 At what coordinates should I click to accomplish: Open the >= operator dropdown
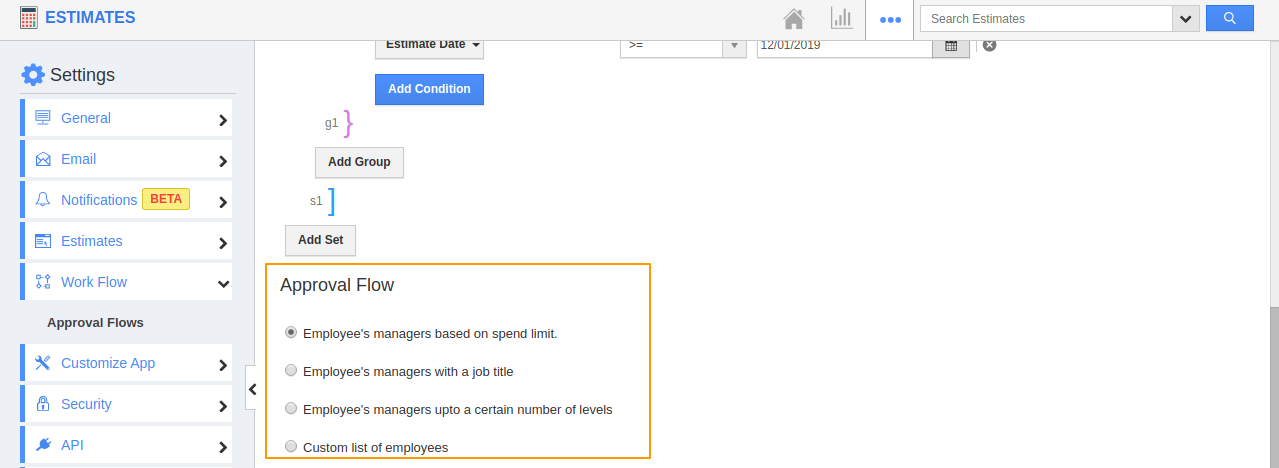pos(683,46)
